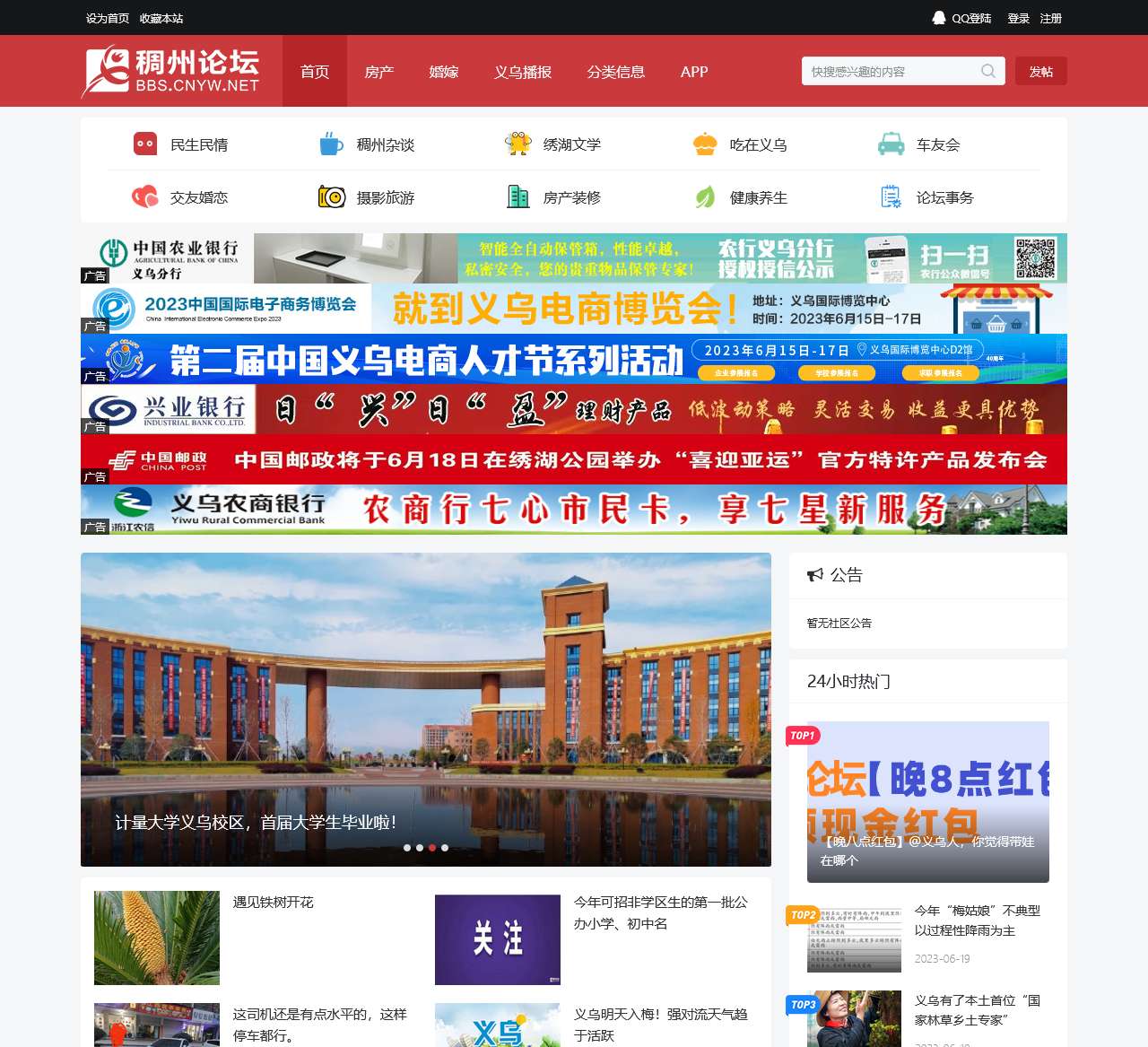The height and width of the screenshot is (1047, 1148).
Task: Click the 24小时热门 heading
Action: [848, 681]
